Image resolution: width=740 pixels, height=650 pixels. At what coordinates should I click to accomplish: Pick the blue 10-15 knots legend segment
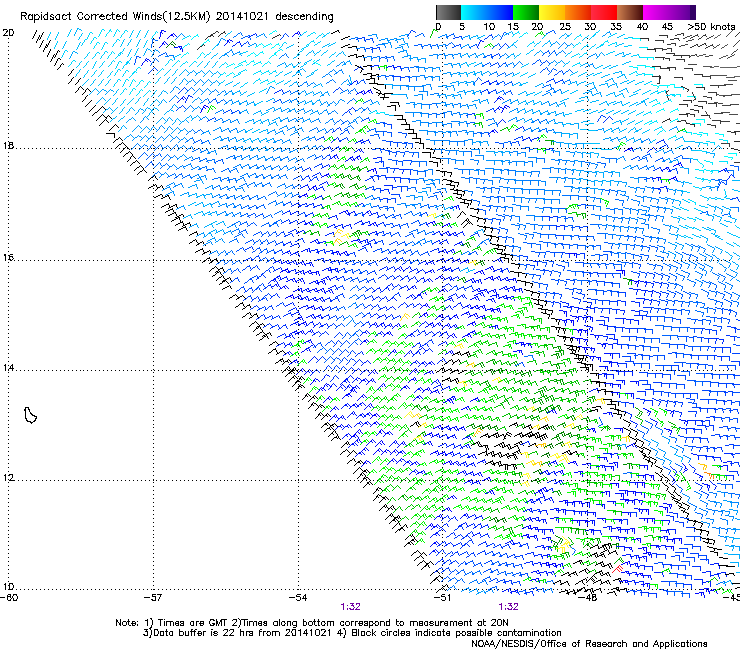tap(500, 12)
